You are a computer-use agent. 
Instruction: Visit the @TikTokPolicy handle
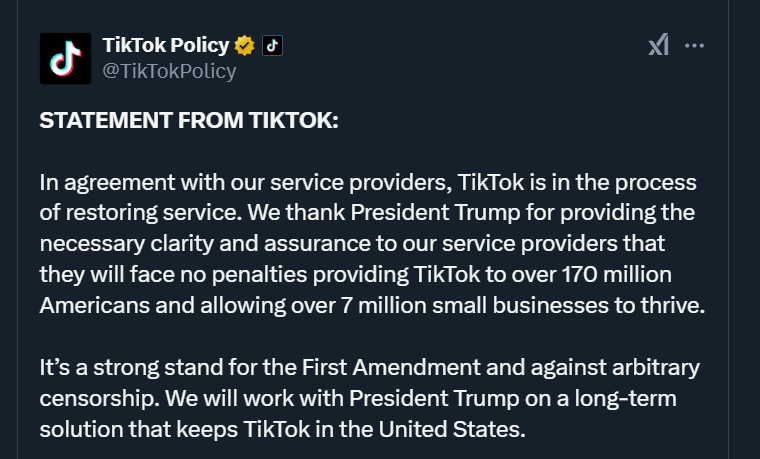(x=169, y=71)
